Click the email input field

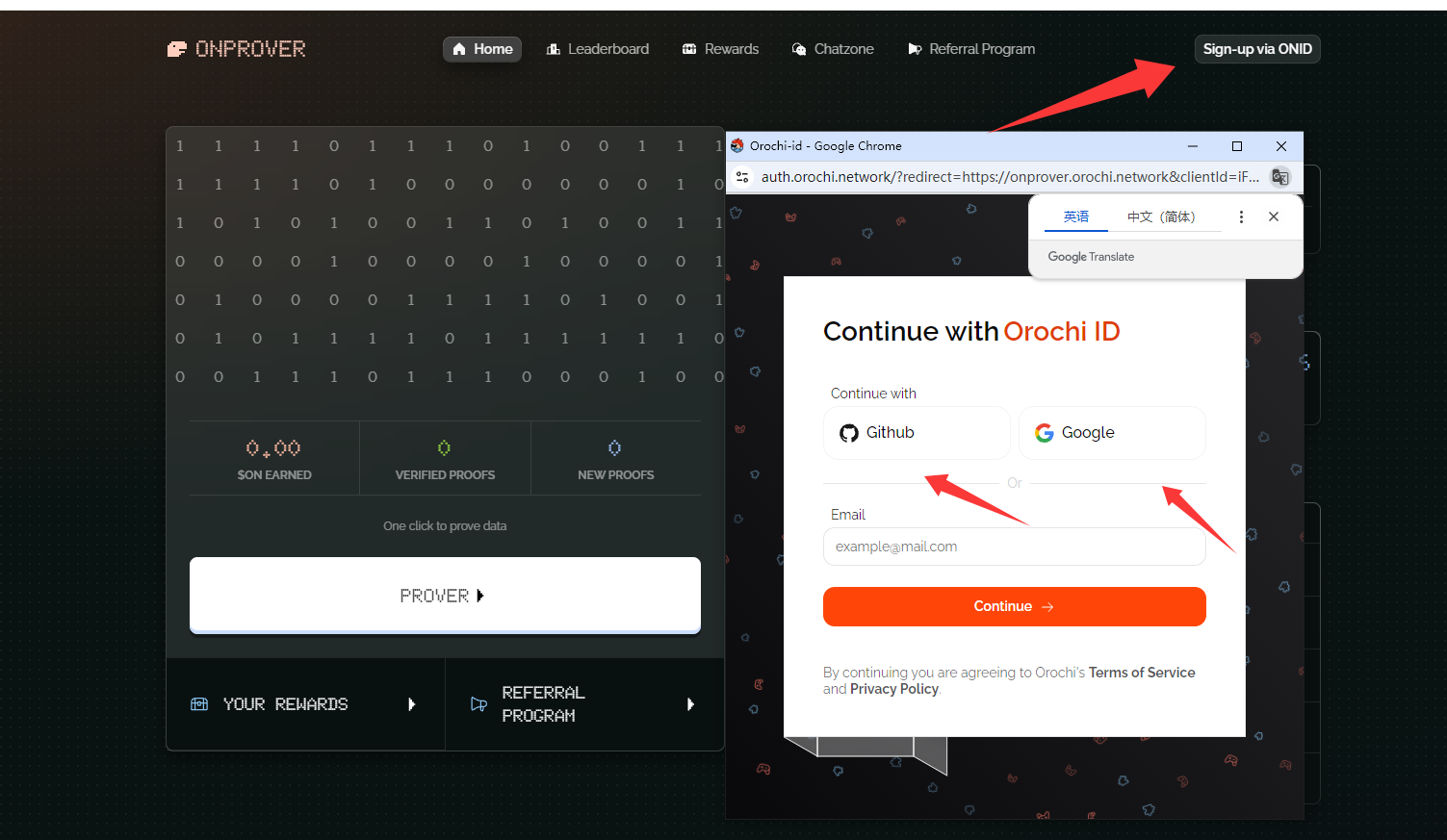1014,546
